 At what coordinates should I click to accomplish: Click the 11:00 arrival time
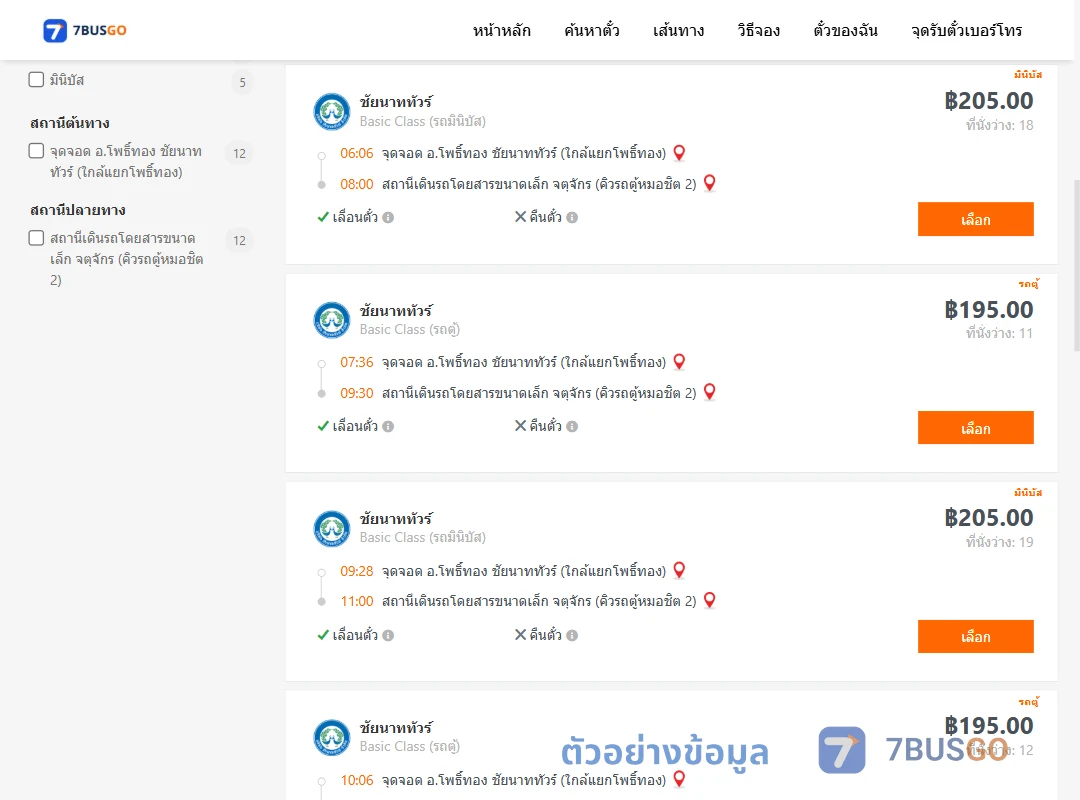tap(357, 602)
